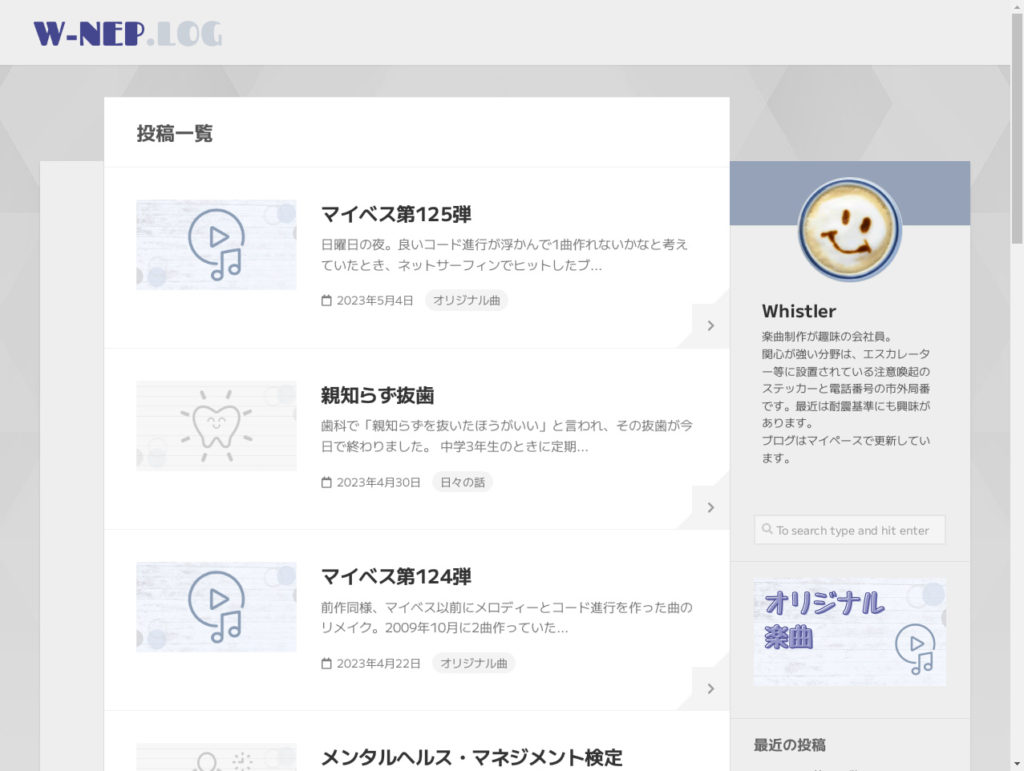The image size is (1024, 771).
Task: Open the 親知らず抜歯 tooth thumbnail
Action: (216, 426)
